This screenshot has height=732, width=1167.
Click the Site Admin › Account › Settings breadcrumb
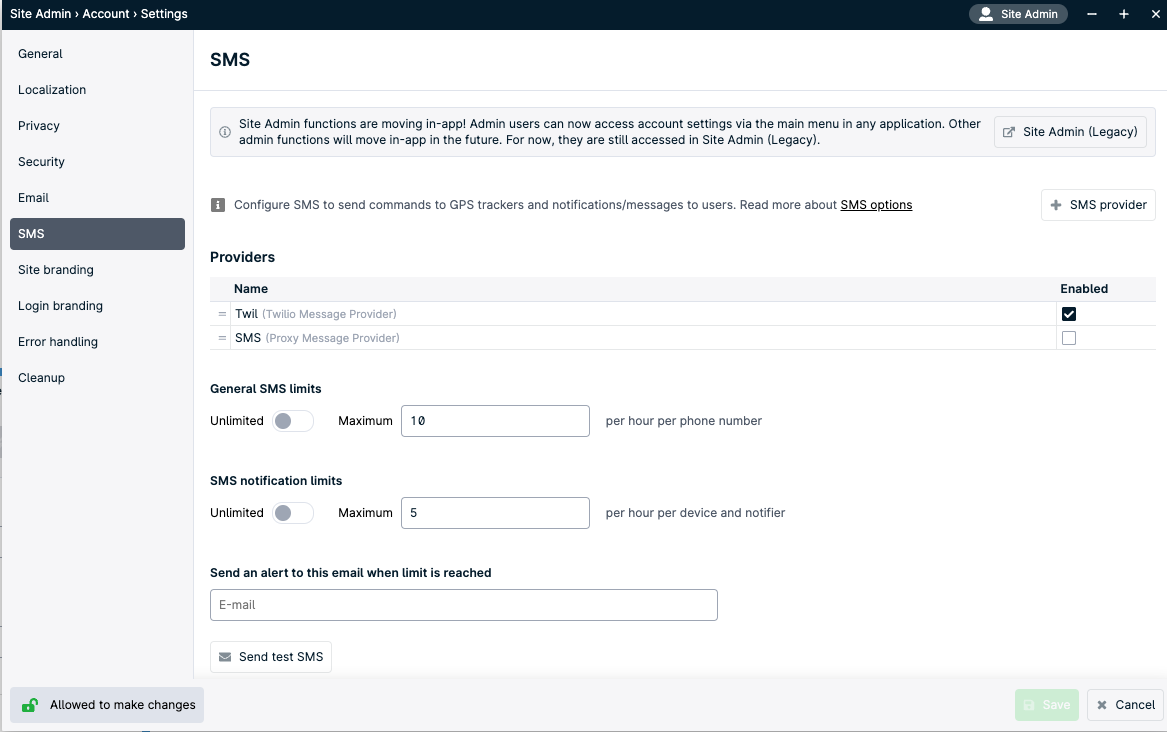coord(99,14)
